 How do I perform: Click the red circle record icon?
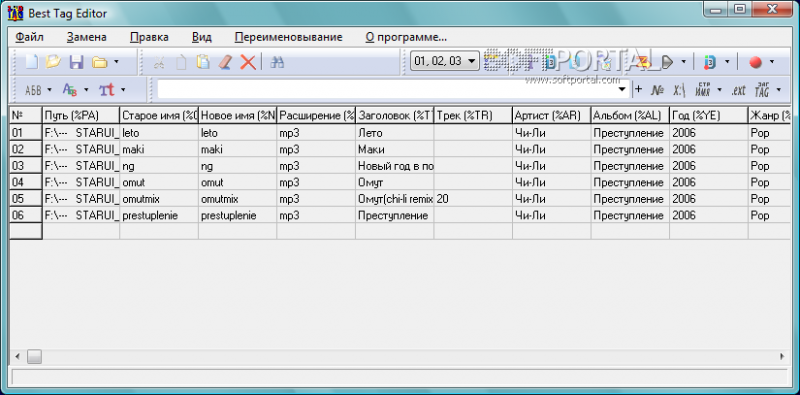click(x=756, y=62)
